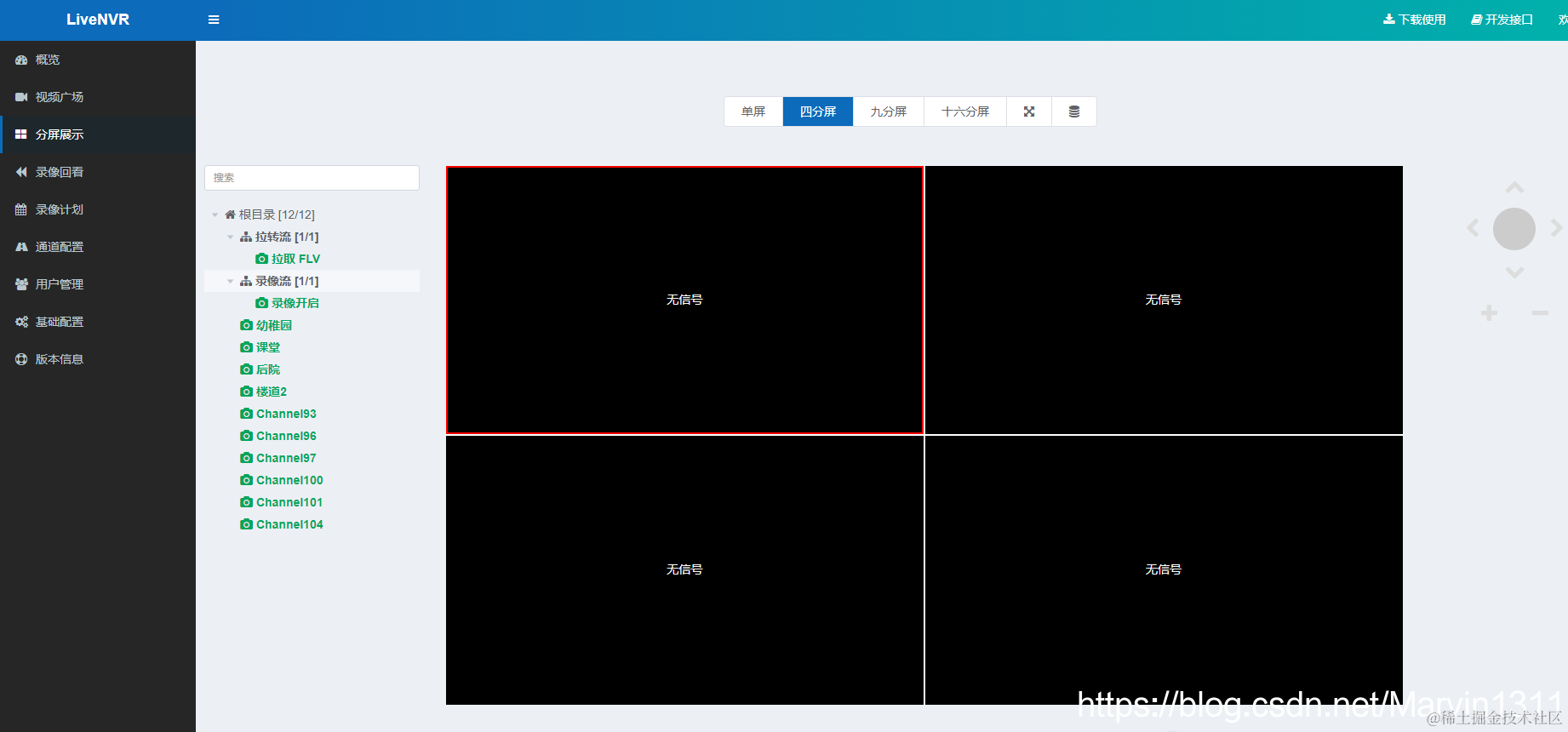Open the 开发接口 API link
The width and height of the screenshot is (1568, 732).
tap(1502, 20)
